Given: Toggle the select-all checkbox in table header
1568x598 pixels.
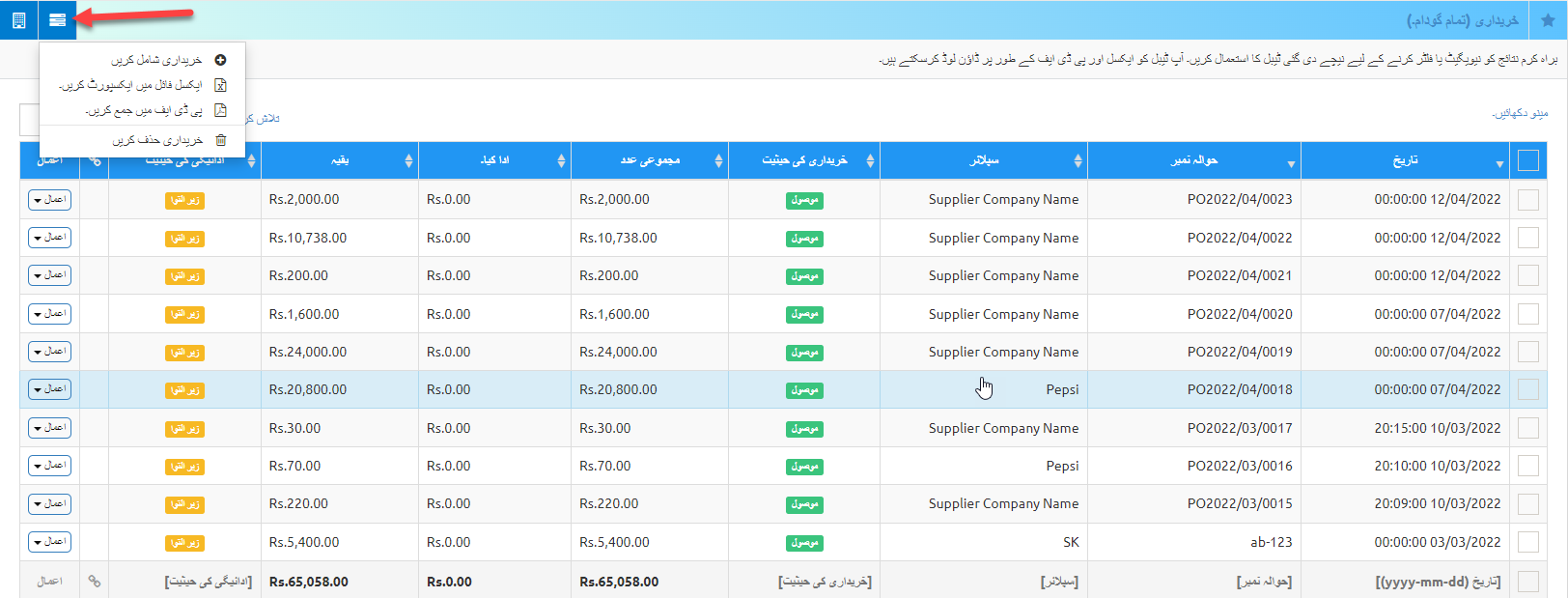Looking at the screenshot, I should pyautogui.click(x=1527, y=160).
